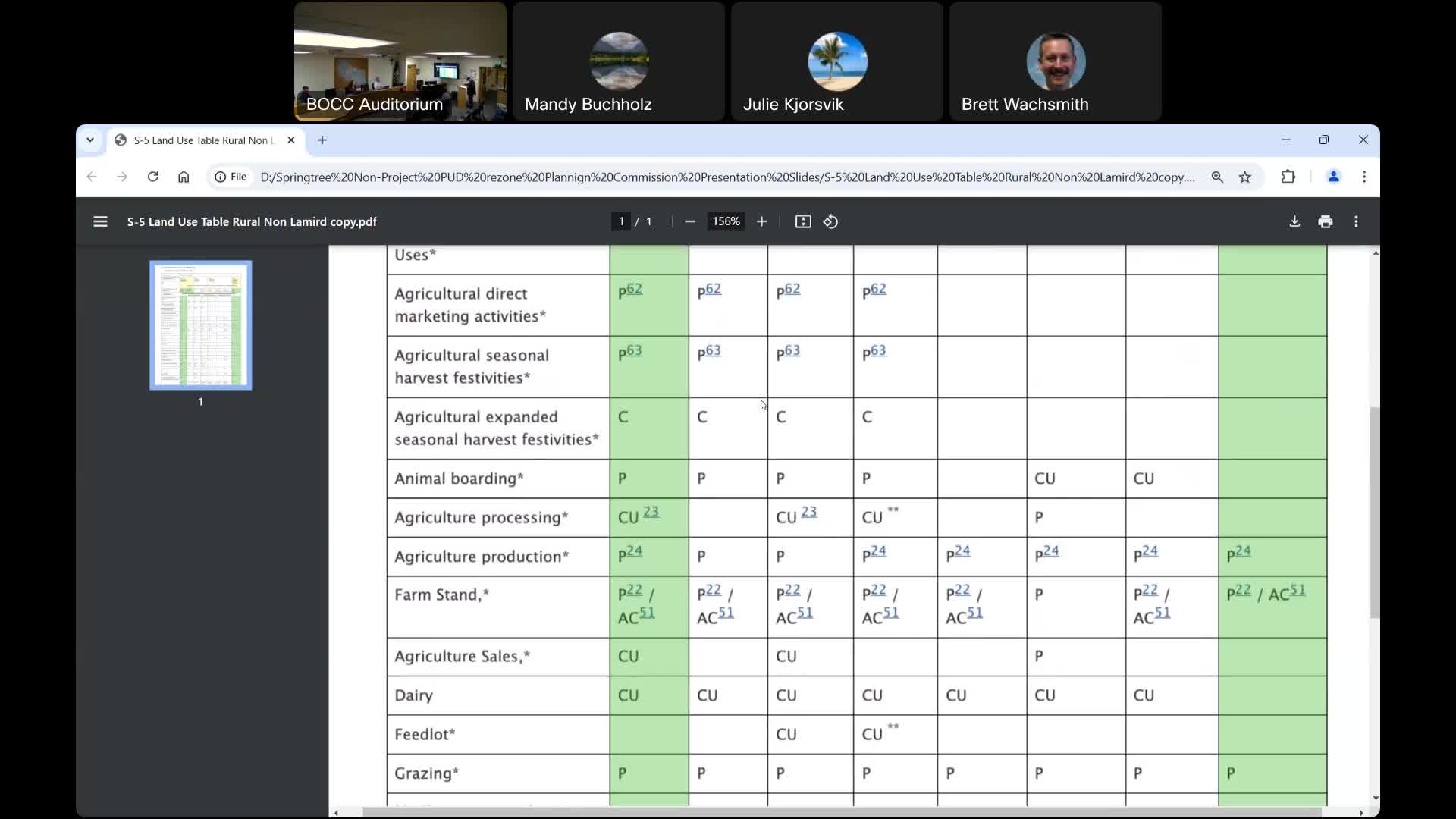The image size is (1456, 819).
Task: Open Chrome's three-dot menu
Action: click(1364, 177)
